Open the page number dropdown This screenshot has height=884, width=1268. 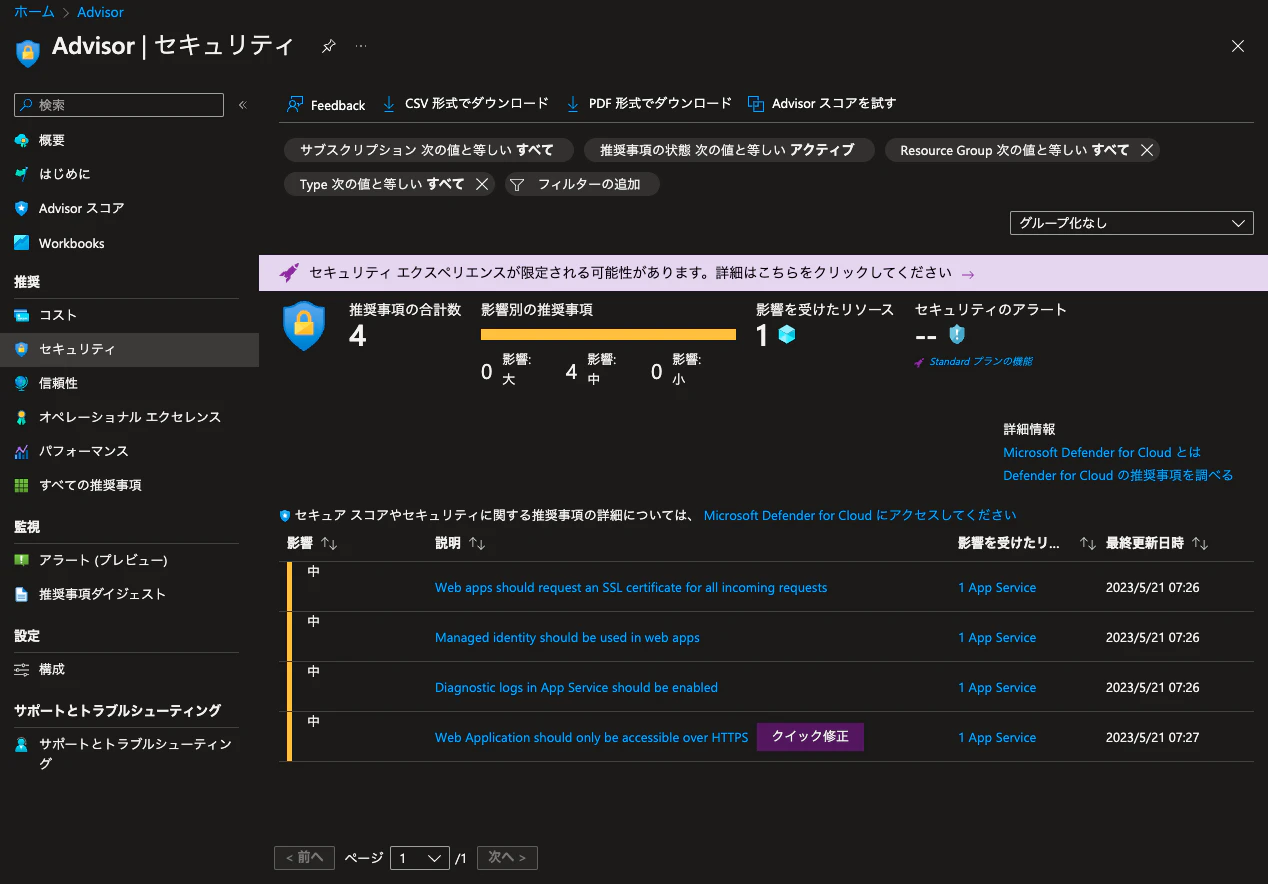click(x=419, y=858)
